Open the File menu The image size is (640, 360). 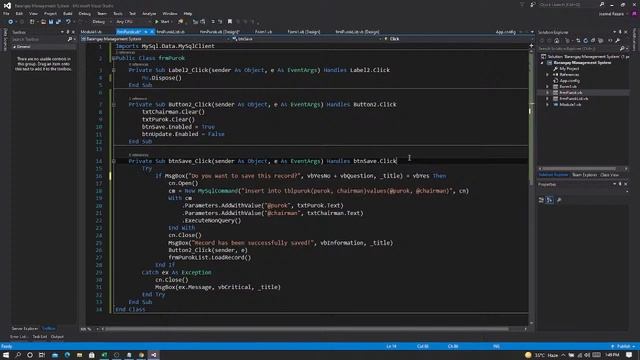click(x=6, y=13)
